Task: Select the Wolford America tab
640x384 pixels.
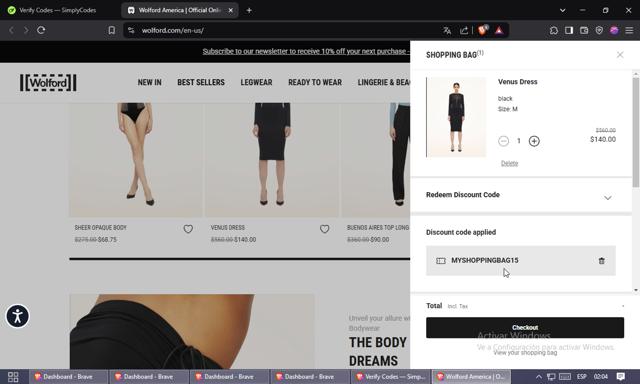Action: [179, 10]
